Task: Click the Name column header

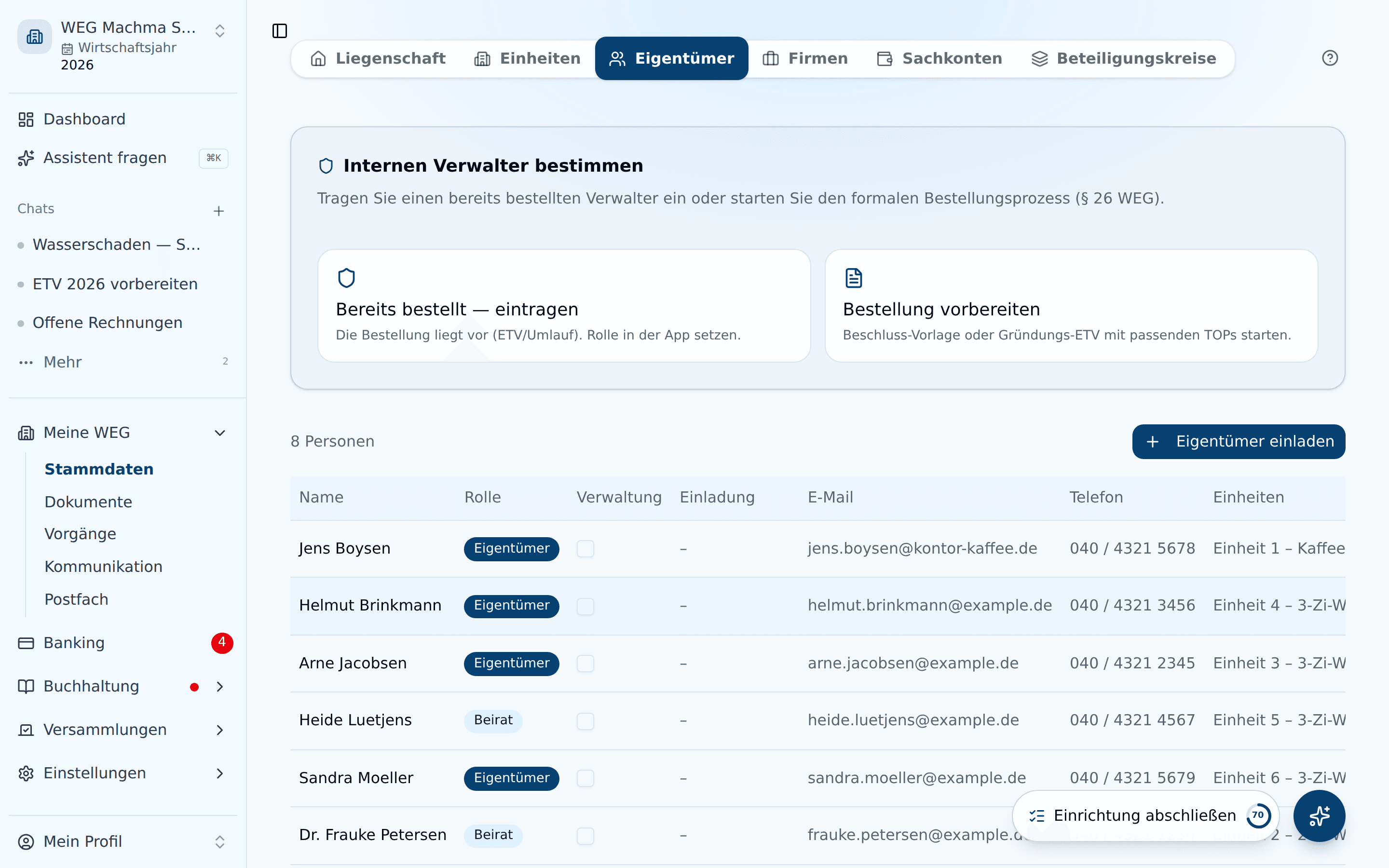Action: [x=321, y=498]
